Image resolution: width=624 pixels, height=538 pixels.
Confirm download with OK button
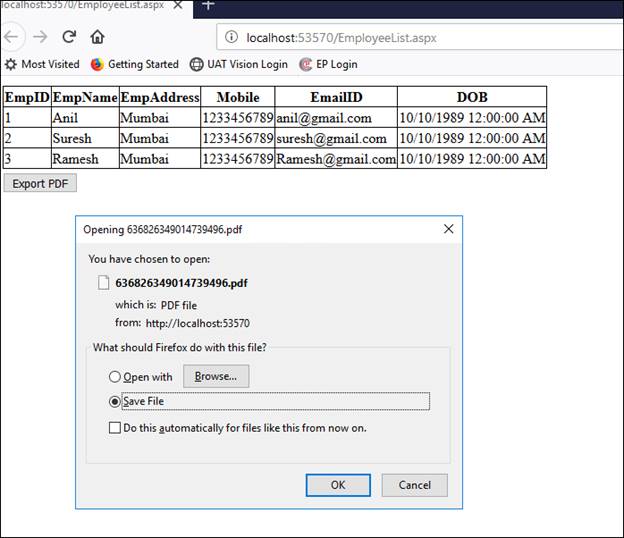coord(338,485)
